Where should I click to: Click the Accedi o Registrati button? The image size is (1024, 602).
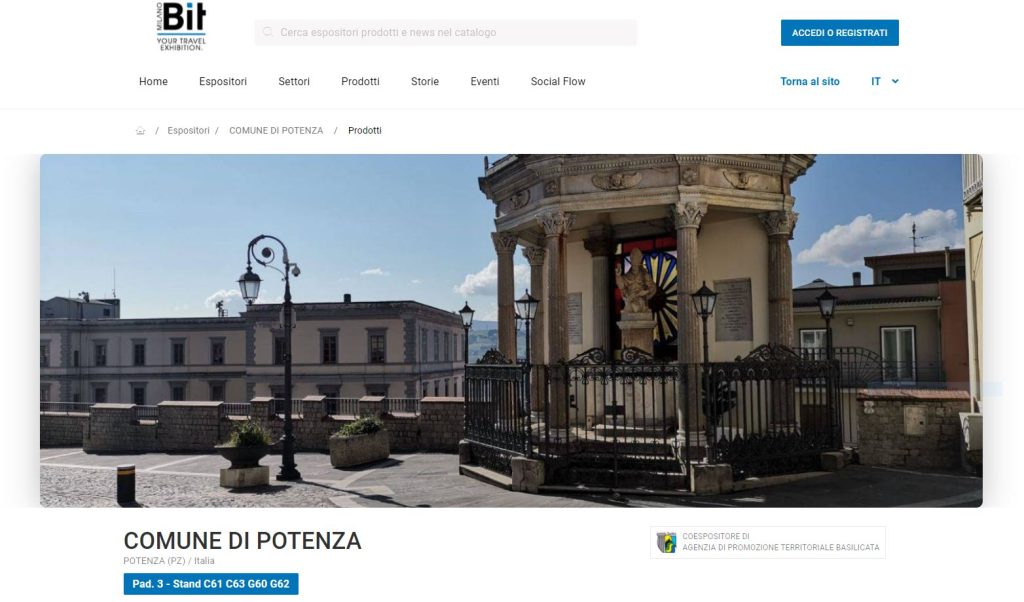tap(839, 33)
